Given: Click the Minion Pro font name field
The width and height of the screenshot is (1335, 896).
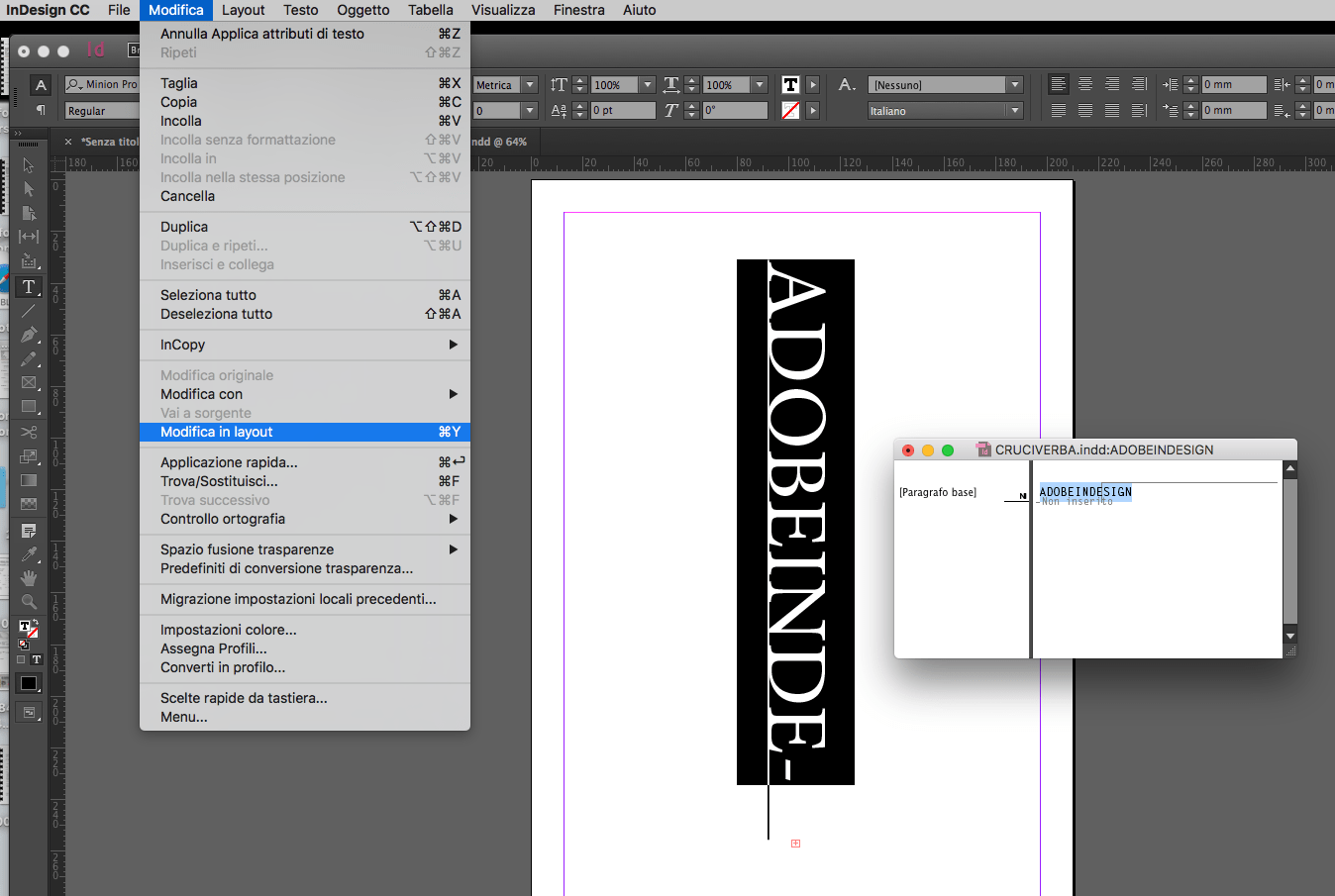Looking at the screenshot, I should click(102, 85).
